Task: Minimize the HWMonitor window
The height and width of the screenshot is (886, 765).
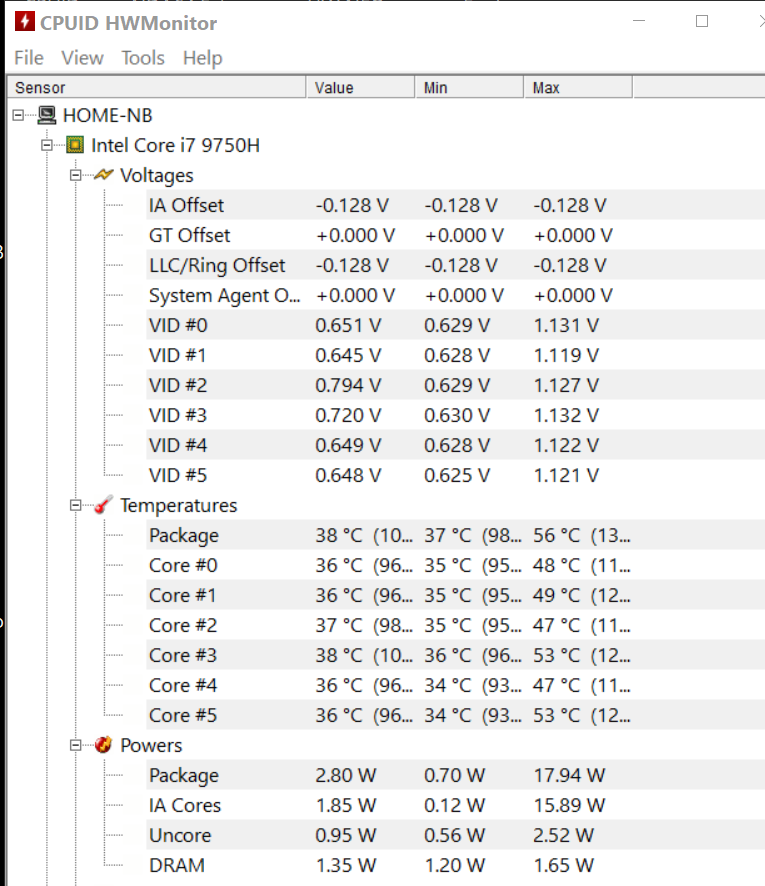Action: pos(639,21)
